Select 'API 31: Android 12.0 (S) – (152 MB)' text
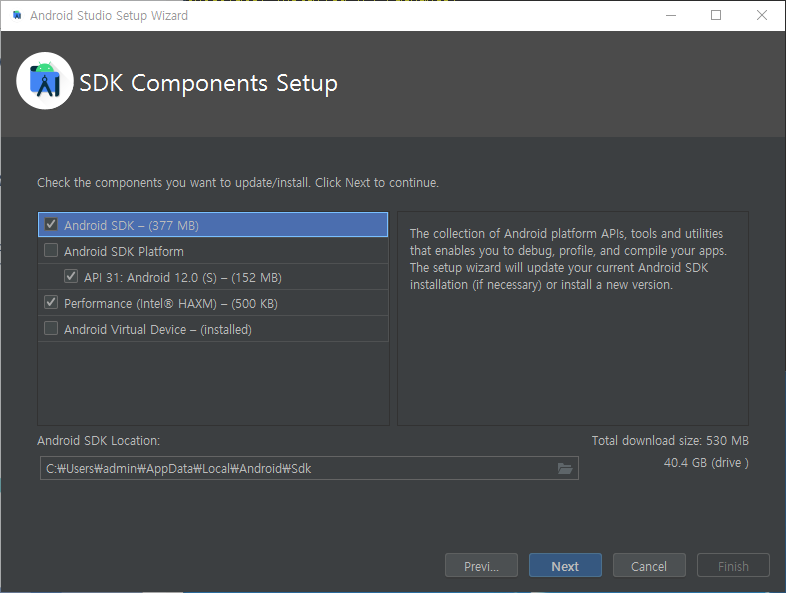Image resolution: width=786 pixels, height=593 pixels. click(183, 278)
